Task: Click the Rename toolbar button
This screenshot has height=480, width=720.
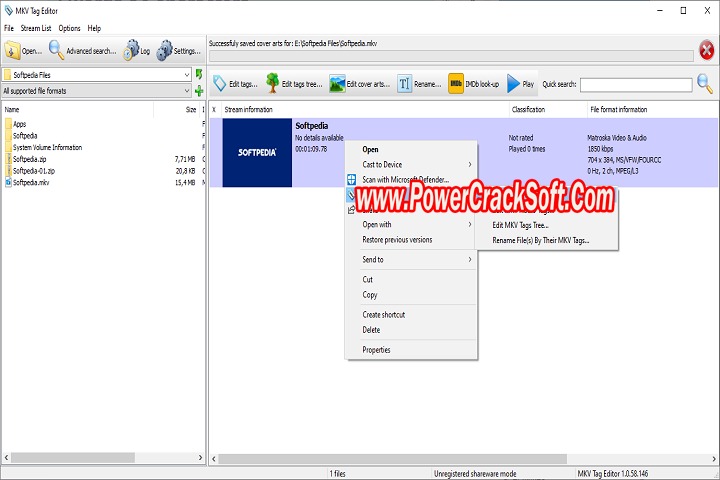Action: point(405,84)
